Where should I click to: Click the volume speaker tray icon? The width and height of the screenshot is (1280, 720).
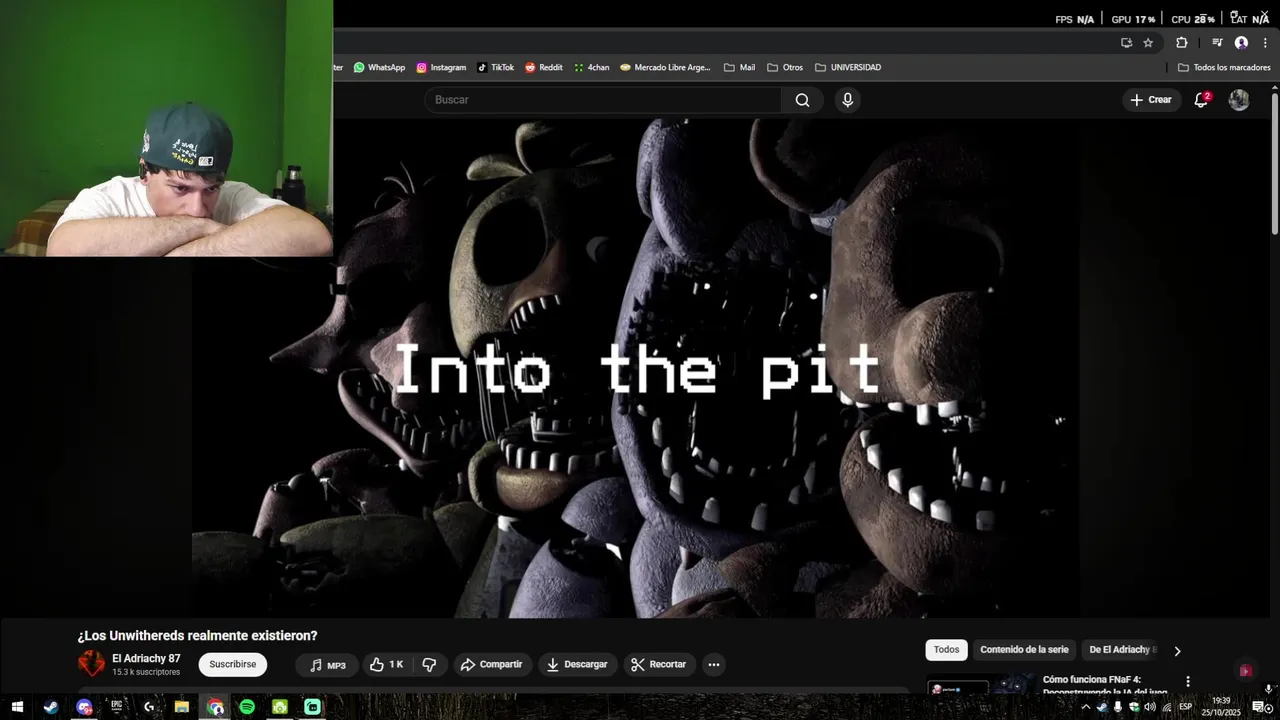(x=1150, y=707)
